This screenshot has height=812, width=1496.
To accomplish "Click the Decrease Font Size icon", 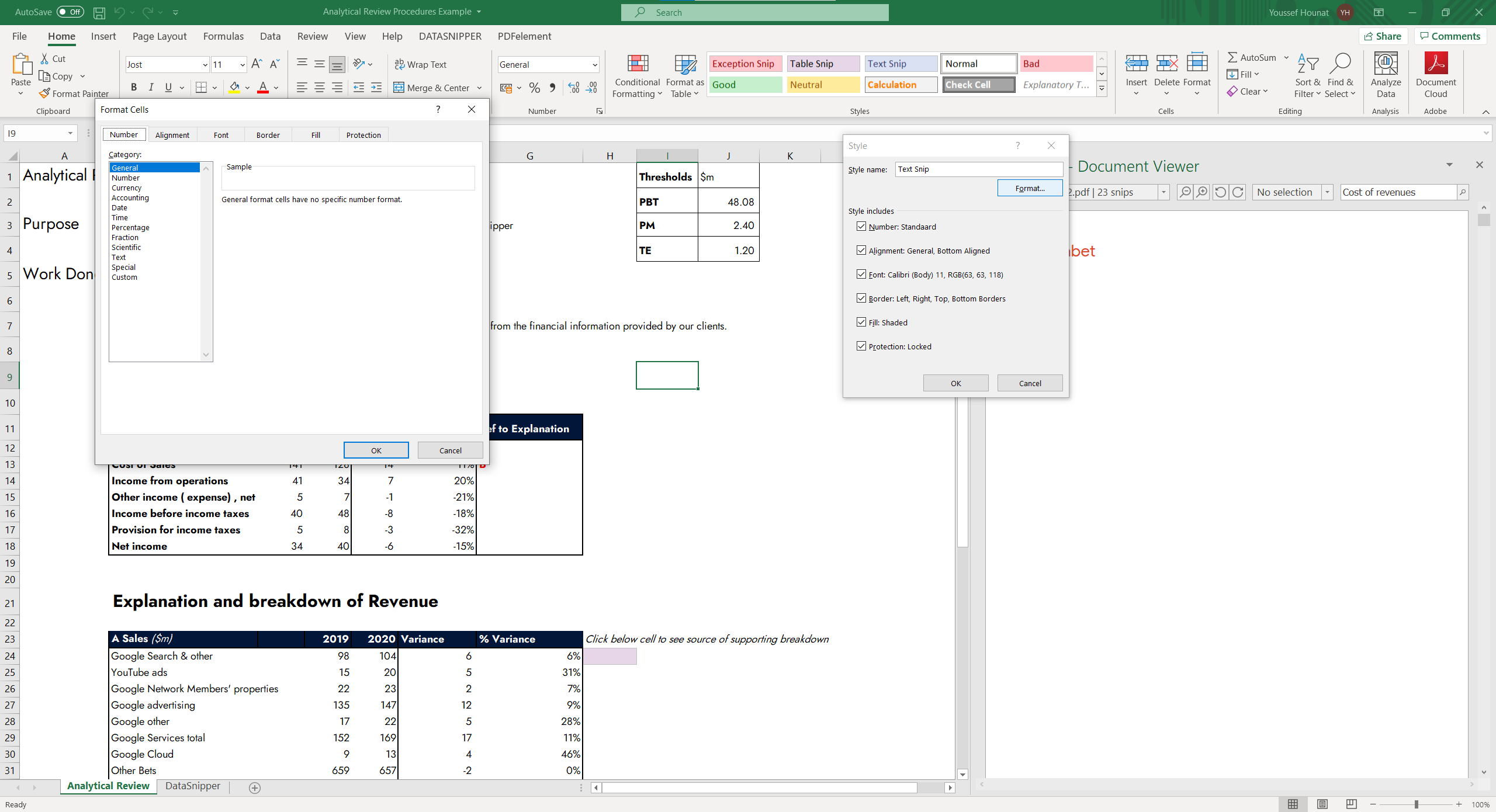I will [x=275, y=64].
